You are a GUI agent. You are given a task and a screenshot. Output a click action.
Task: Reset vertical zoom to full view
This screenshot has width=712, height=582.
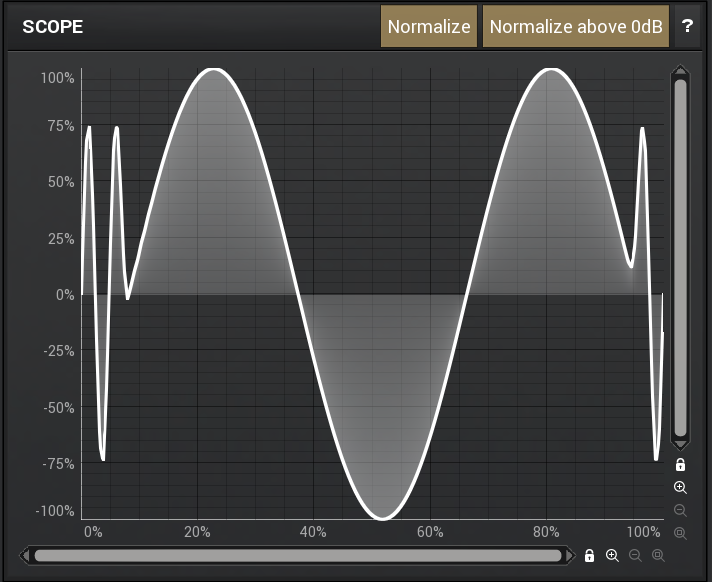[x=680, y=533]
